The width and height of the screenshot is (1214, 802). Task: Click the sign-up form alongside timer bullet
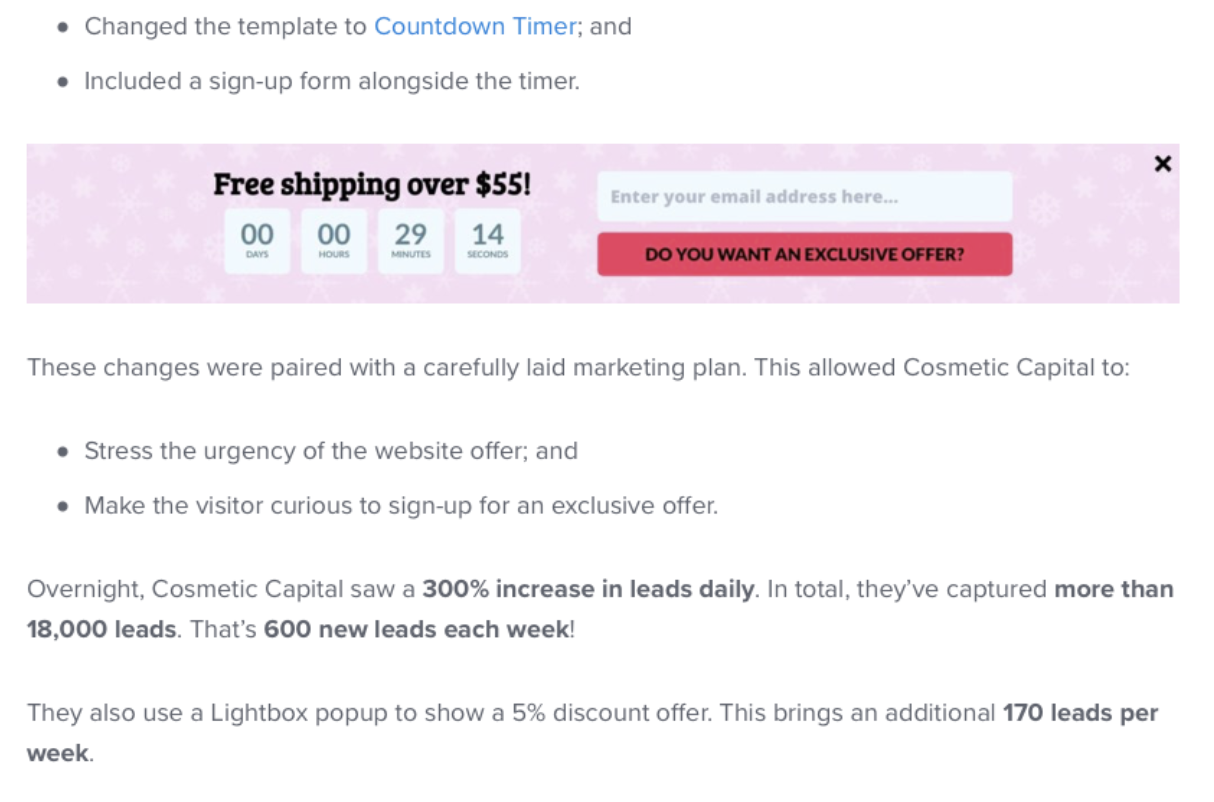(331, 81)
